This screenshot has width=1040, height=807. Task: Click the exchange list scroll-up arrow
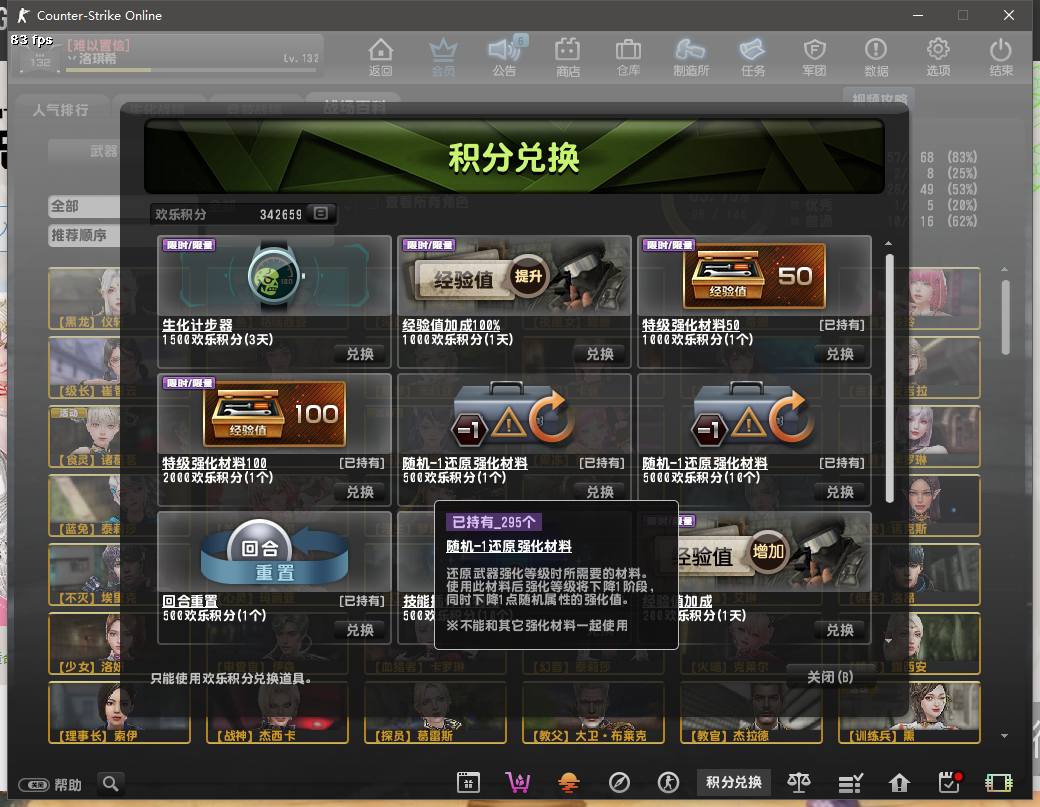[x=888, y=243]
